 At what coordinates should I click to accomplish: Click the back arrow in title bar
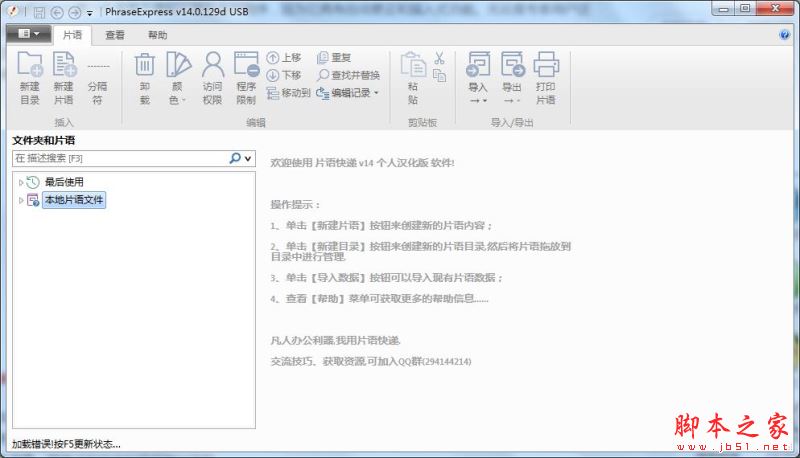[57, 12]
